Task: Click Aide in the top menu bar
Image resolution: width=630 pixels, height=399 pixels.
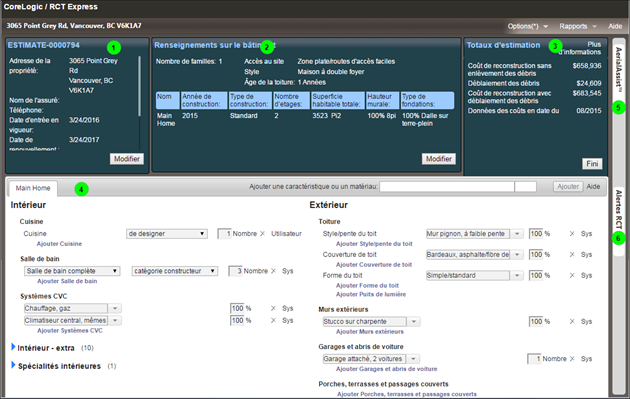Action: click(x=615, y=26)
